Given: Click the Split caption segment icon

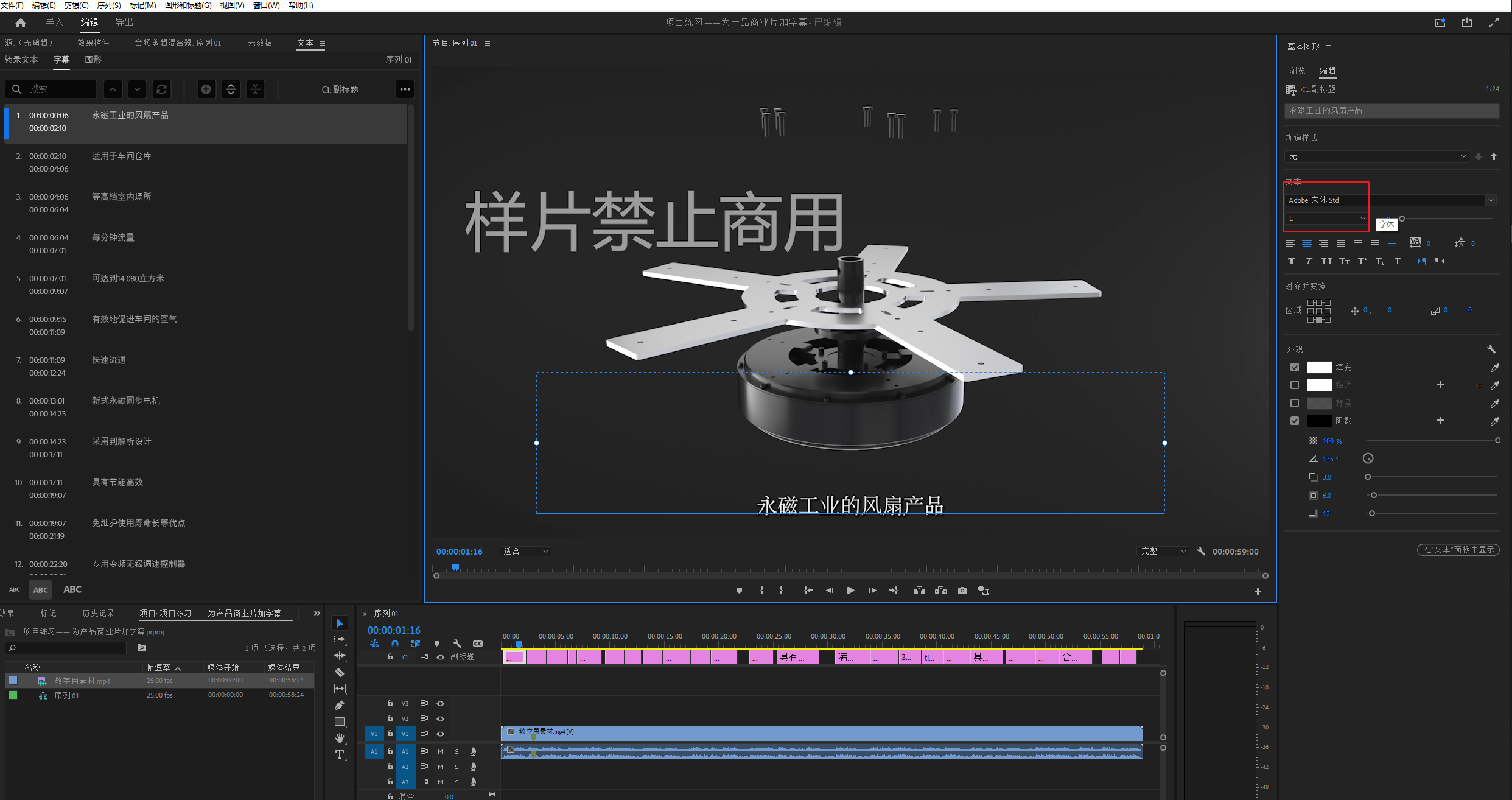Looking at the screenshot, I should click(x=231, y=89).
